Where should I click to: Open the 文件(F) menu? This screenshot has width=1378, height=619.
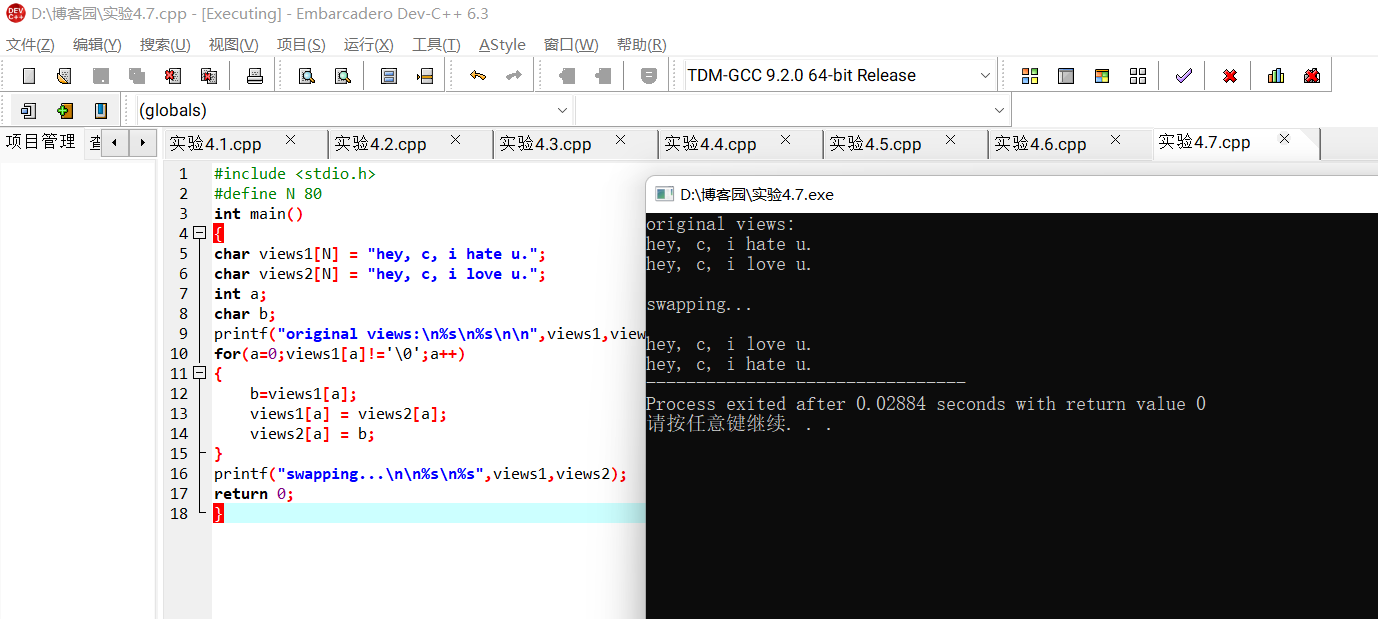(x=30, y=45)
